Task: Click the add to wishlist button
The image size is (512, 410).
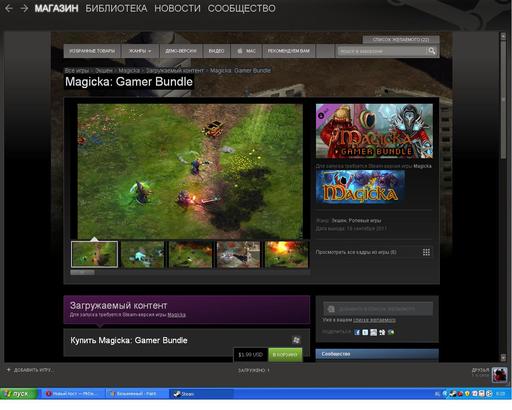Action: pyautogui.click(x=378, y=309)
